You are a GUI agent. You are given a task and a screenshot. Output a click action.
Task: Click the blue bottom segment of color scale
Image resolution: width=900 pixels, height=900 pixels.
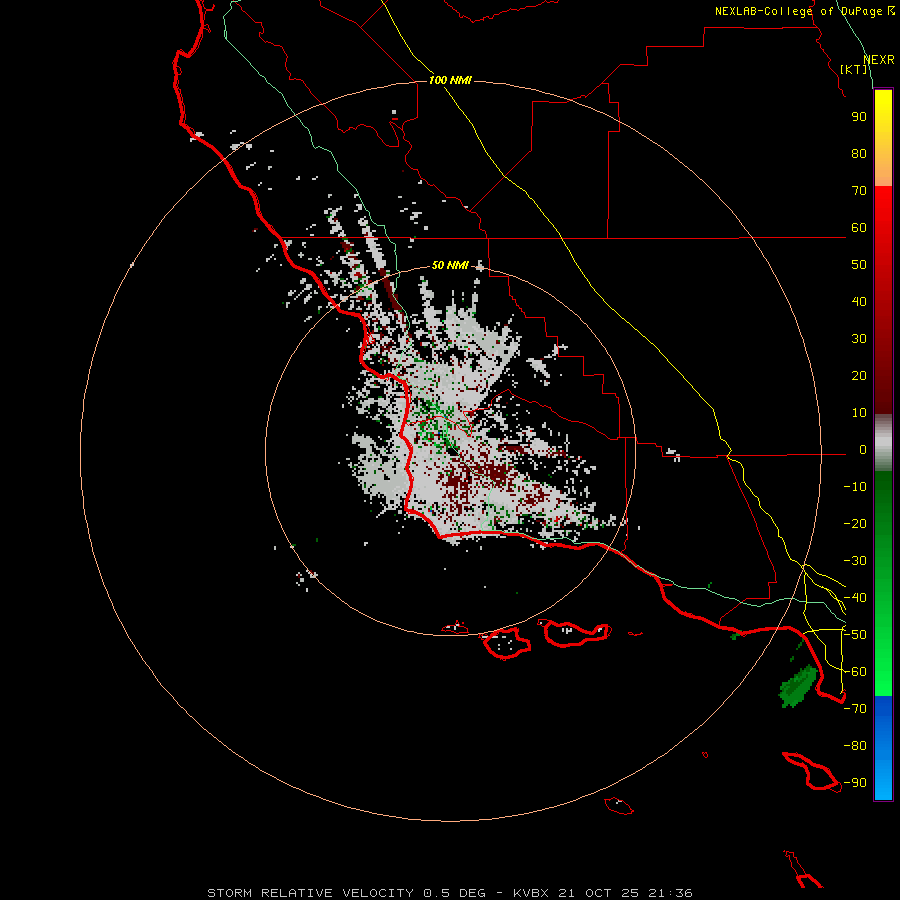pyautogui.click(x=883, y=748)
